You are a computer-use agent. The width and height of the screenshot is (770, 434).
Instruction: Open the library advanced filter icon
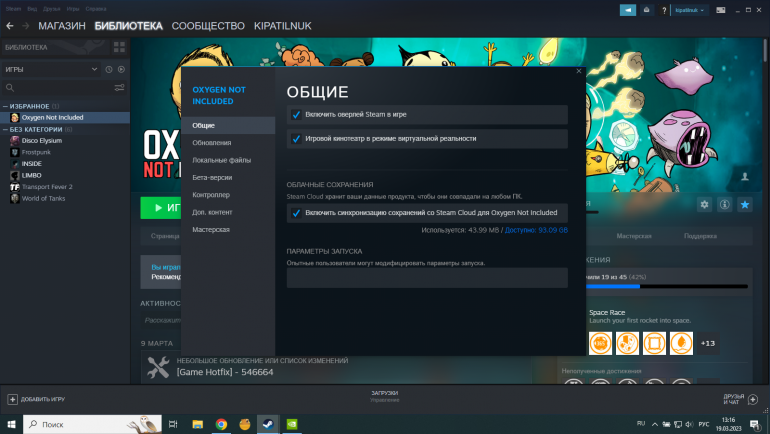point(119,88)
